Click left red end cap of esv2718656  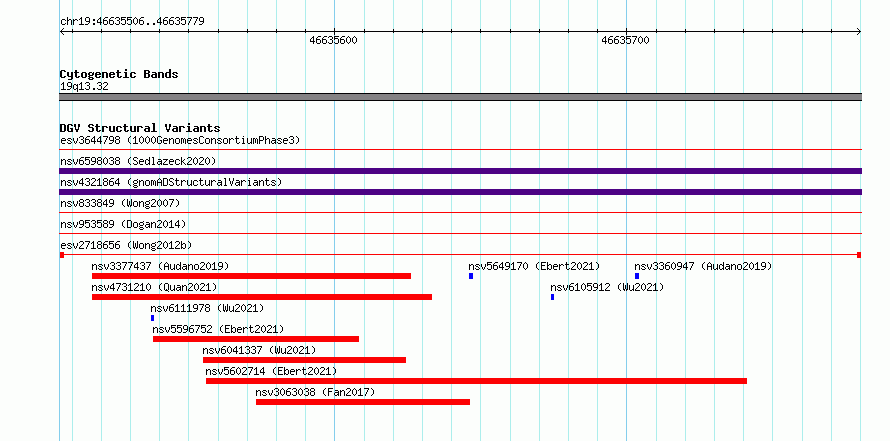(62, 255)
